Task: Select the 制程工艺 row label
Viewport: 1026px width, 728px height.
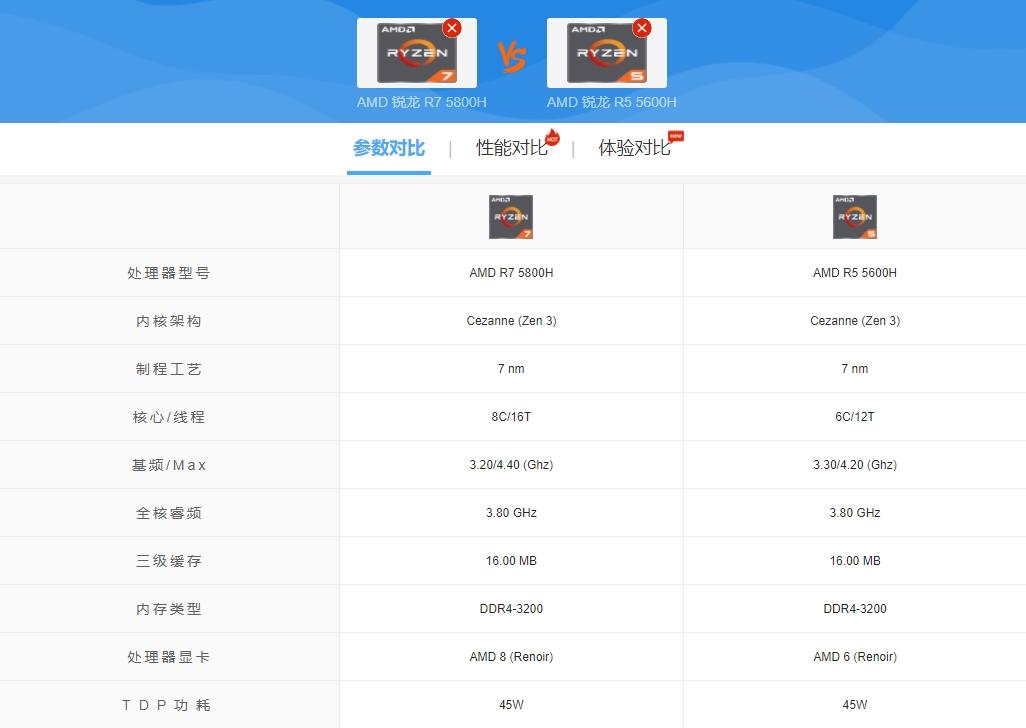Action: point(169,369)
